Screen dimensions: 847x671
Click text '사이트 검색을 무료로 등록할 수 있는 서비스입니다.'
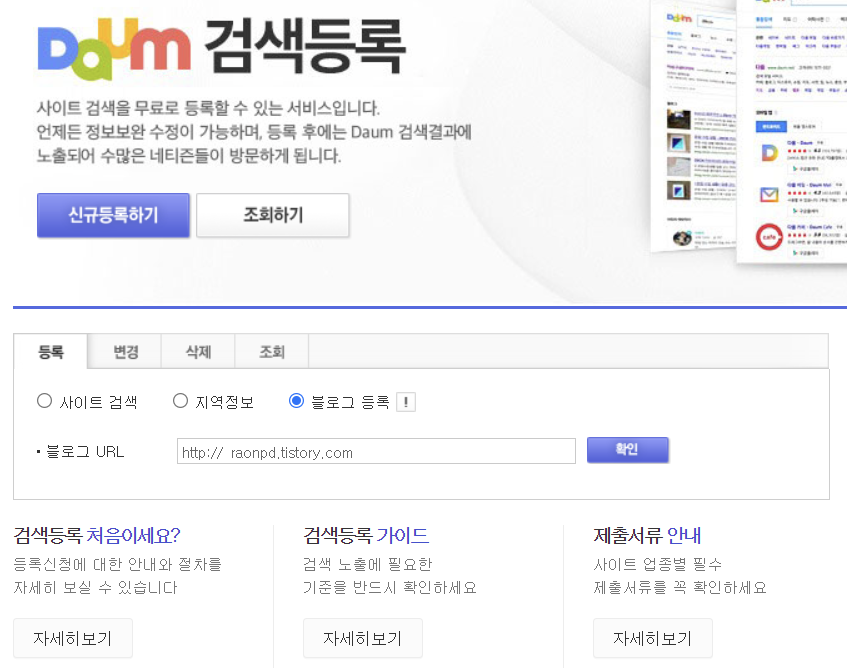[208, 108]
